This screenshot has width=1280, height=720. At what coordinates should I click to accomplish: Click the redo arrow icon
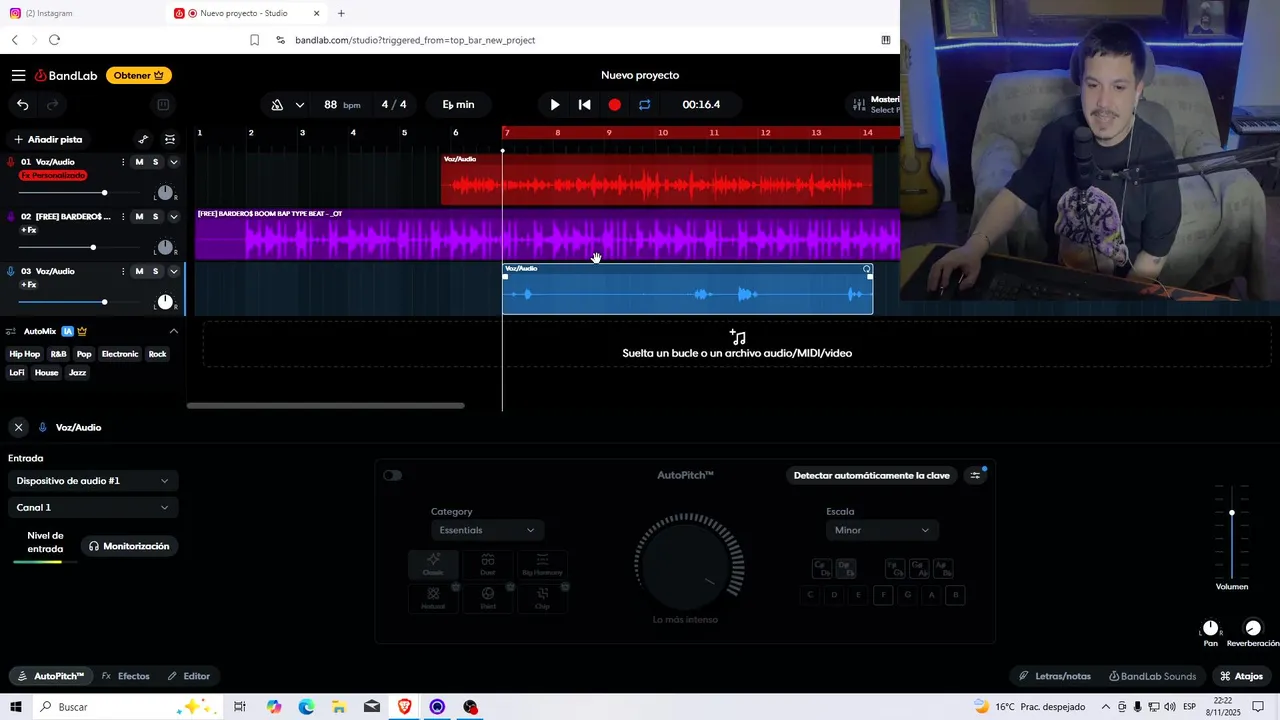tap(53, 105)
